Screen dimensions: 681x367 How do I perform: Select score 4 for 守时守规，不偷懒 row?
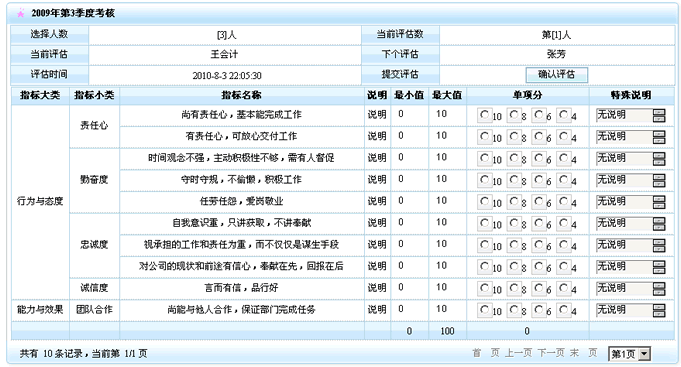click(x=563, y=179)
